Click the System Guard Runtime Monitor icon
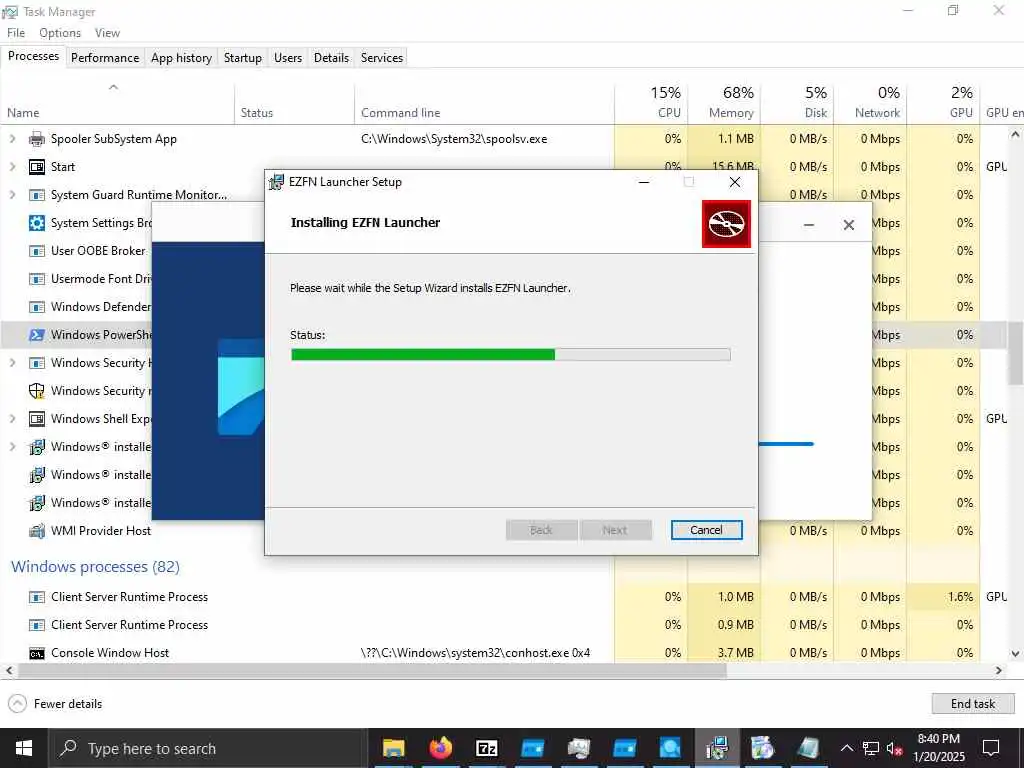 coord(37,195)
